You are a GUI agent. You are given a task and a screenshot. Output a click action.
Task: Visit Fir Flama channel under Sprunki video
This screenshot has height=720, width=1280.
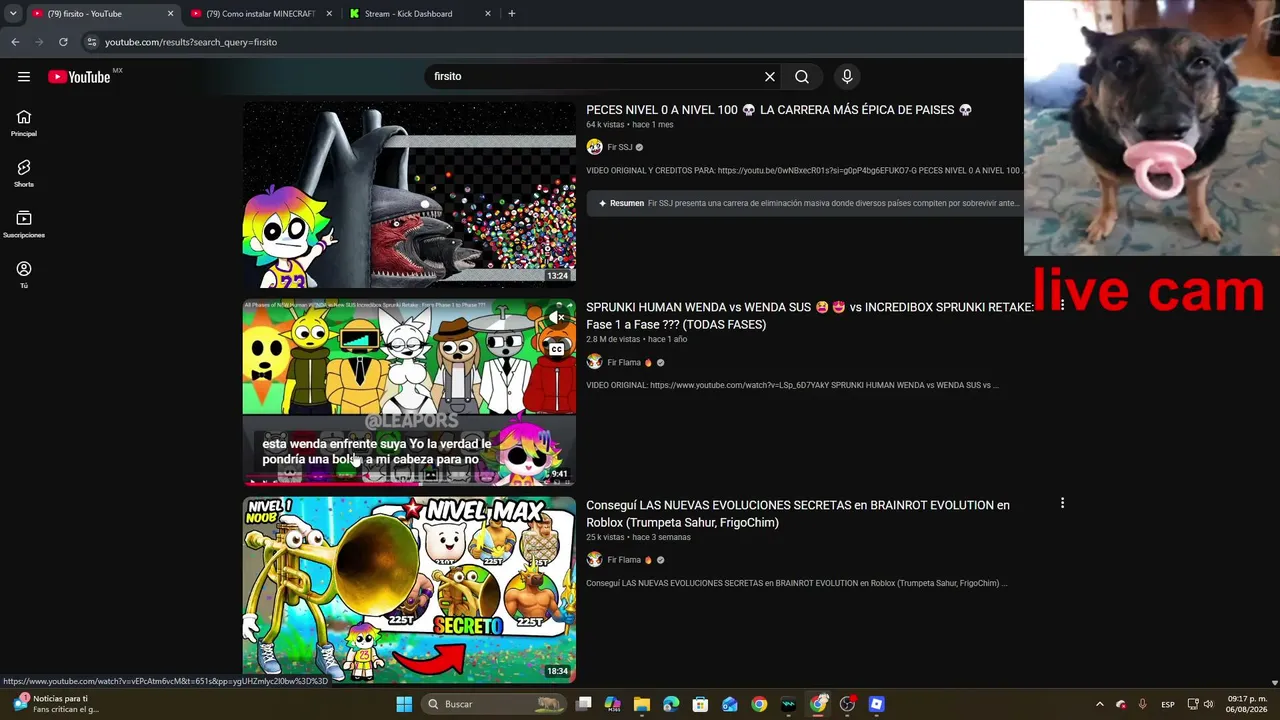624,363
